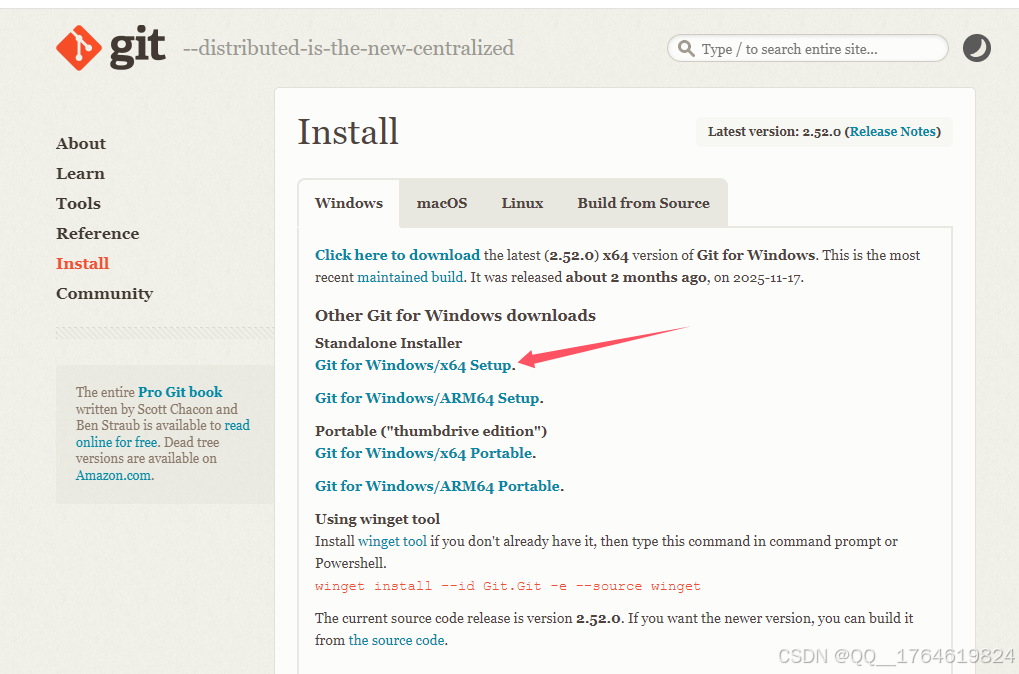1019x674 pixels.
Task: Open the Reference page
Action: 97,233
